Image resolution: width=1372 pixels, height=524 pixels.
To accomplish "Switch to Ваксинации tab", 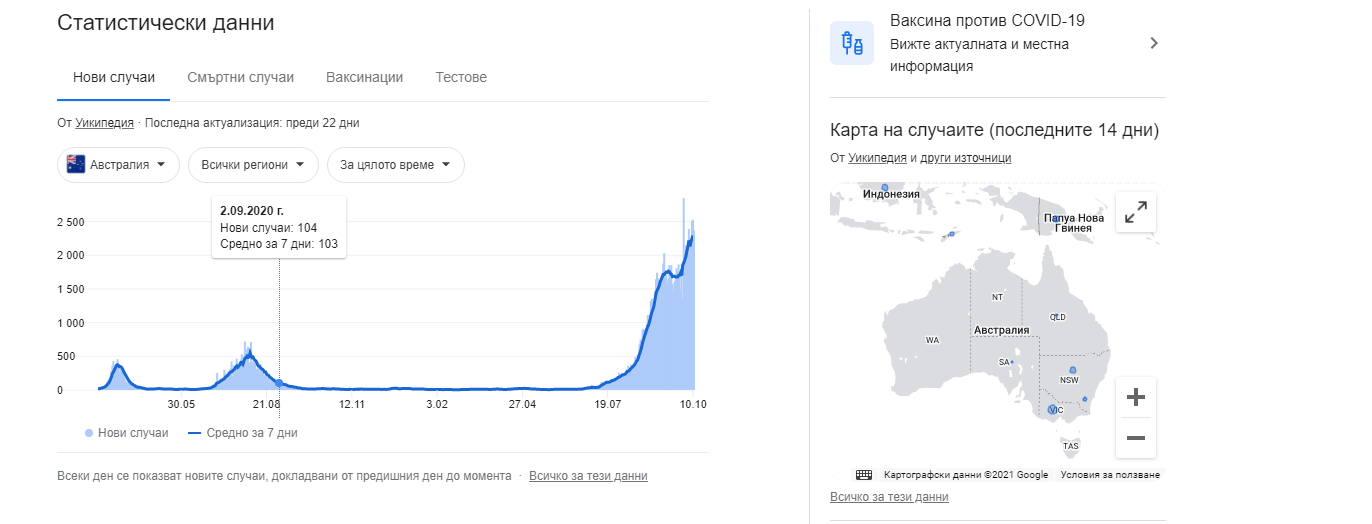I will pos(364,77).
